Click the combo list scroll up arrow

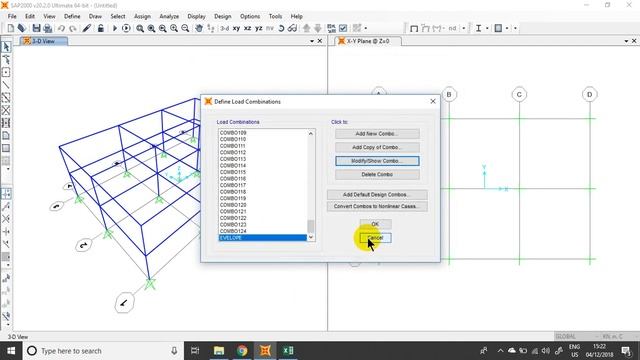(x=311, y=133)
